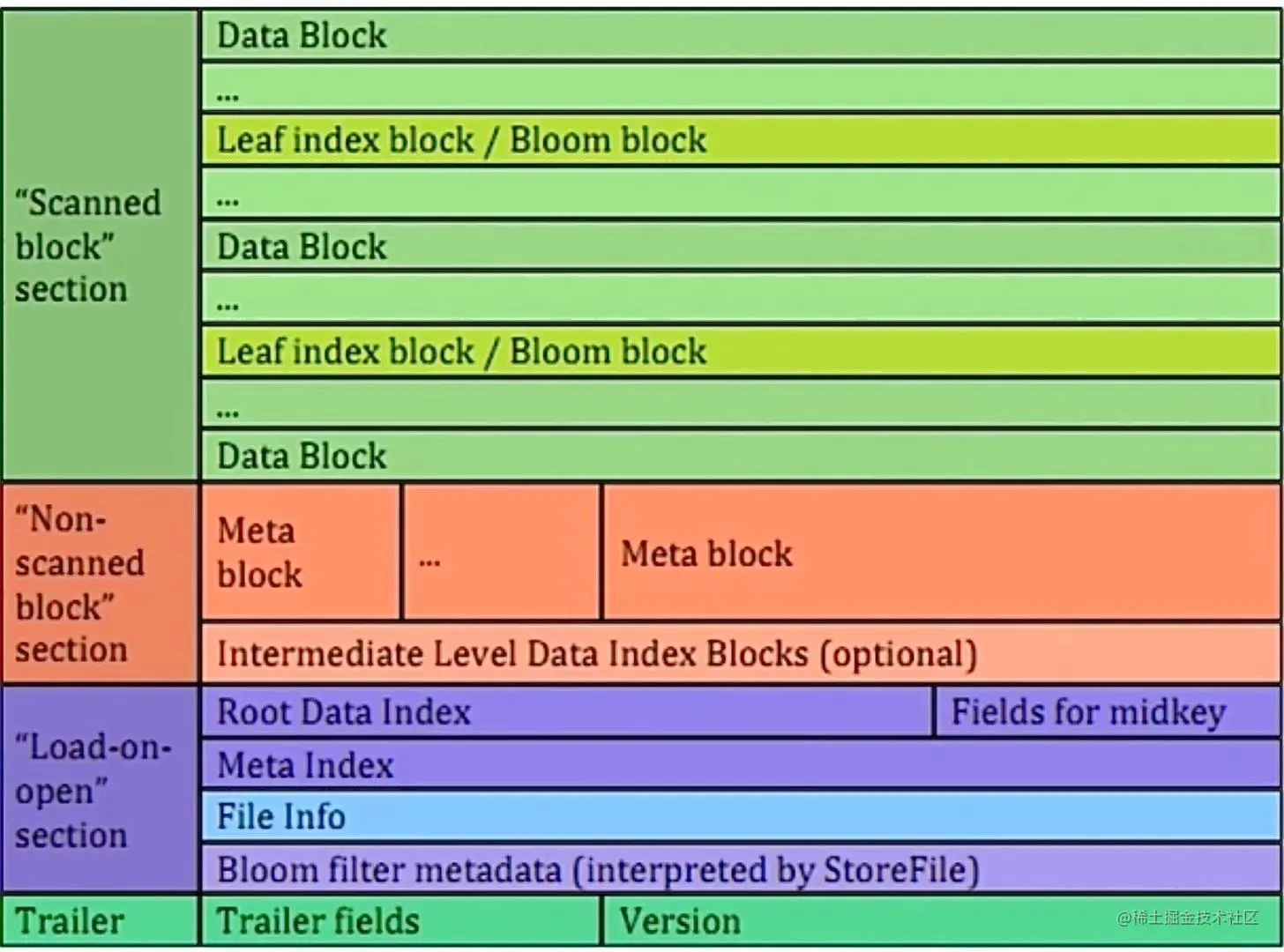Select the first Leaf index block / Bloom block row
Image resolution: width=1284 pixels, height=952 pixels.
coord(741,140)
